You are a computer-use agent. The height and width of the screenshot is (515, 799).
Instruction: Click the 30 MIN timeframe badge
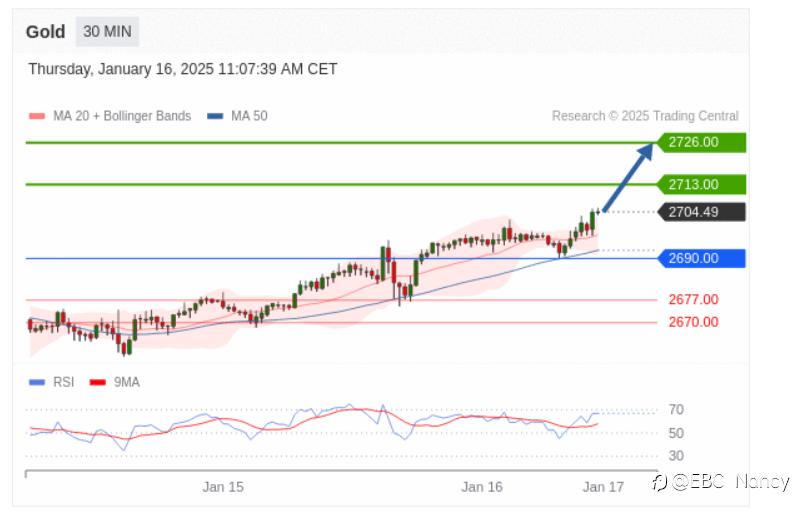tap(107, 32)
